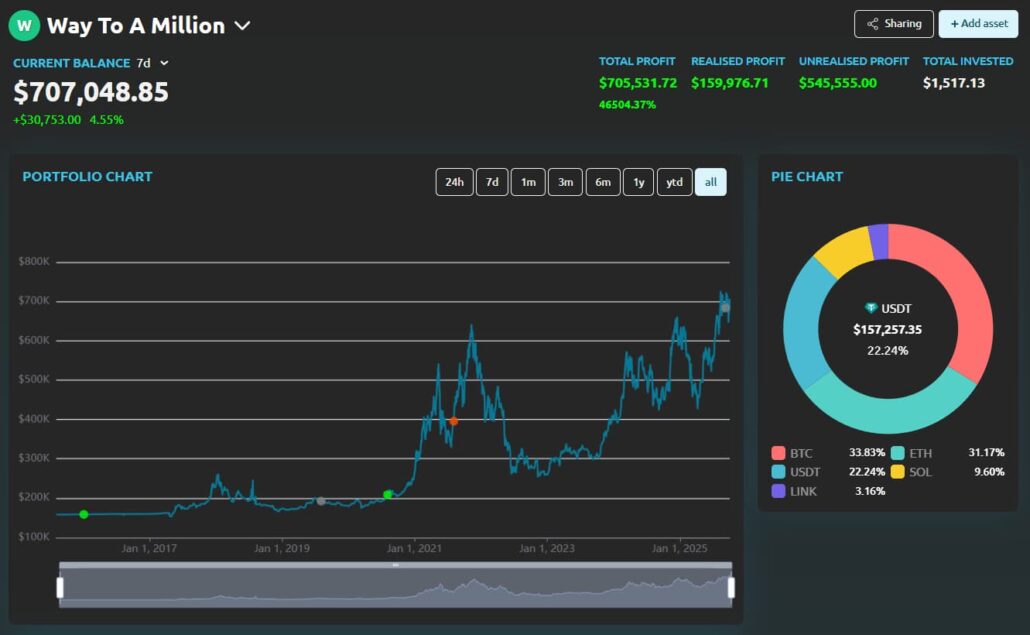Click the first green marker on chart line
The height and width of the screenshot is (635, 1030).
tap(83, 514)
